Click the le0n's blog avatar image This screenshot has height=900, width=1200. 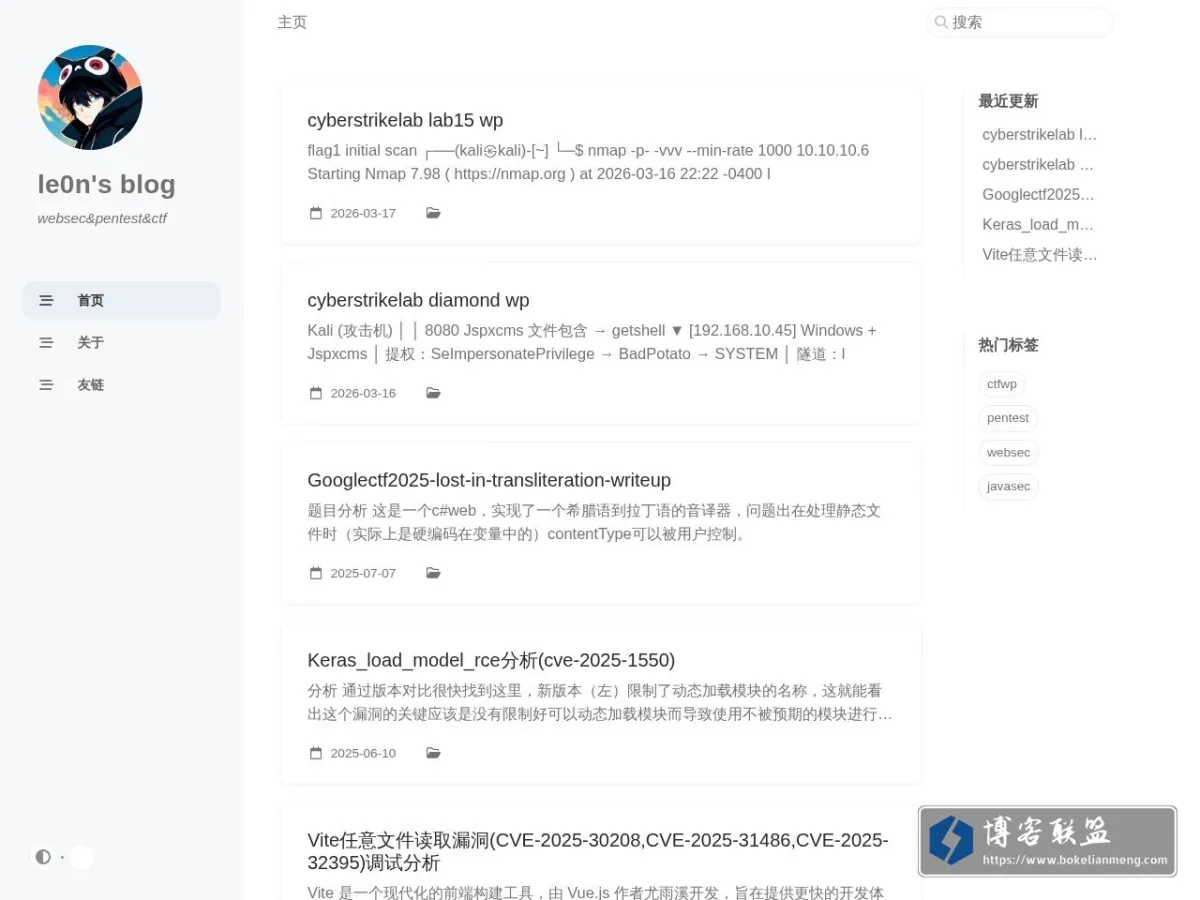(x=90, y=97)
